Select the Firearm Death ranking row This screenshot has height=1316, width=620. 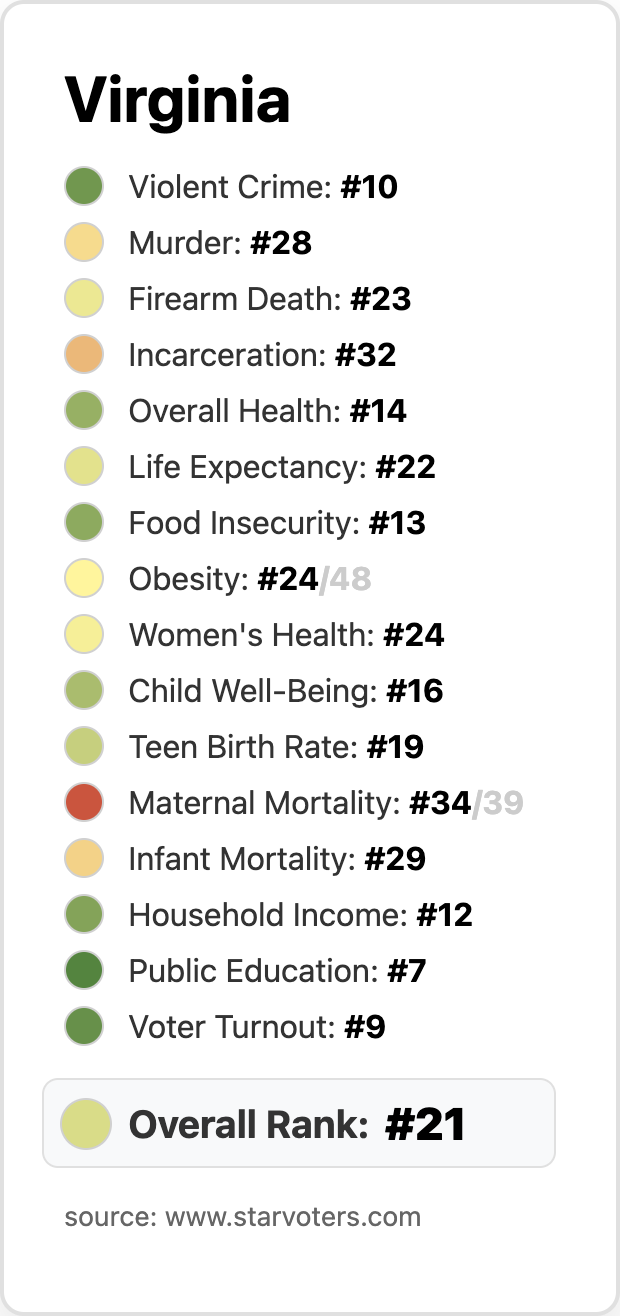click(270, 299)
